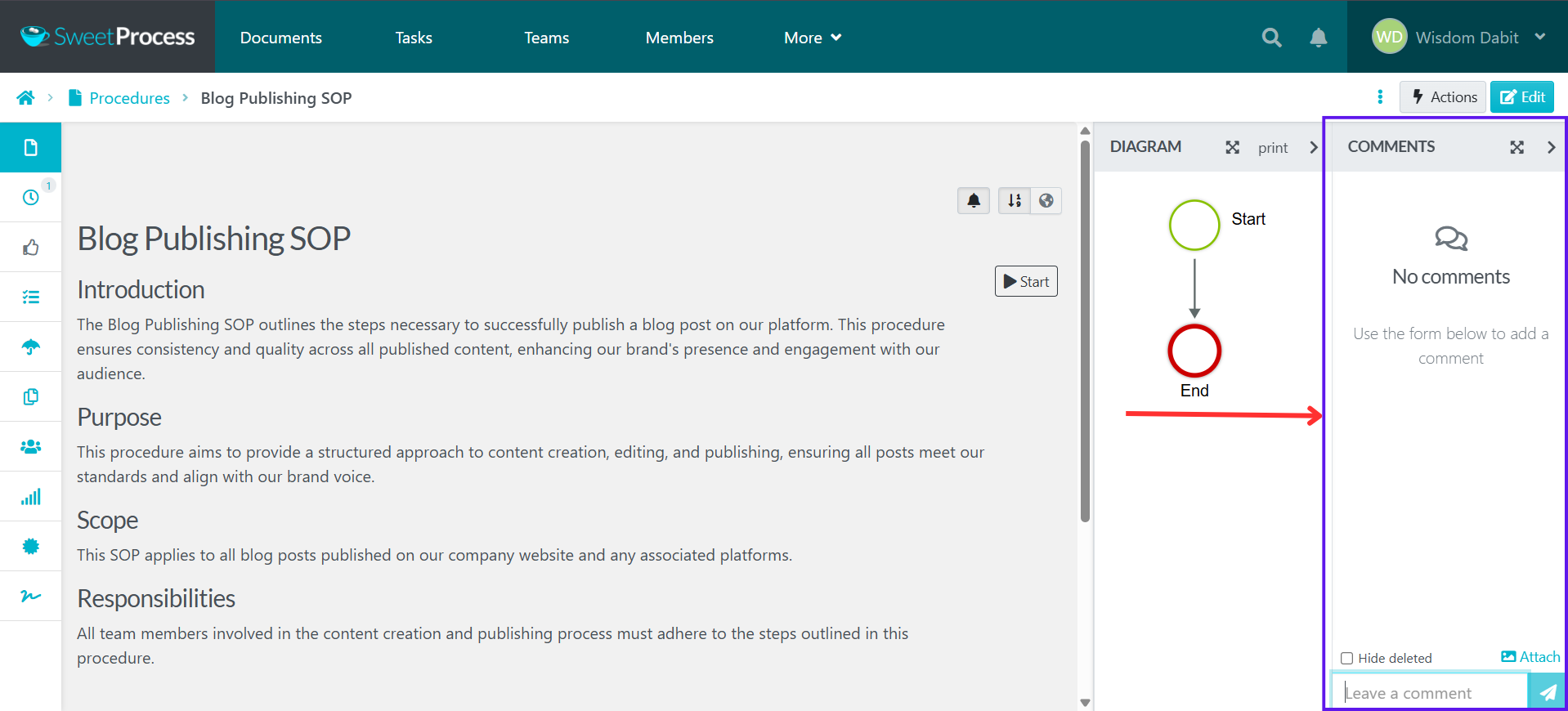Click the No comments message

1451,277
